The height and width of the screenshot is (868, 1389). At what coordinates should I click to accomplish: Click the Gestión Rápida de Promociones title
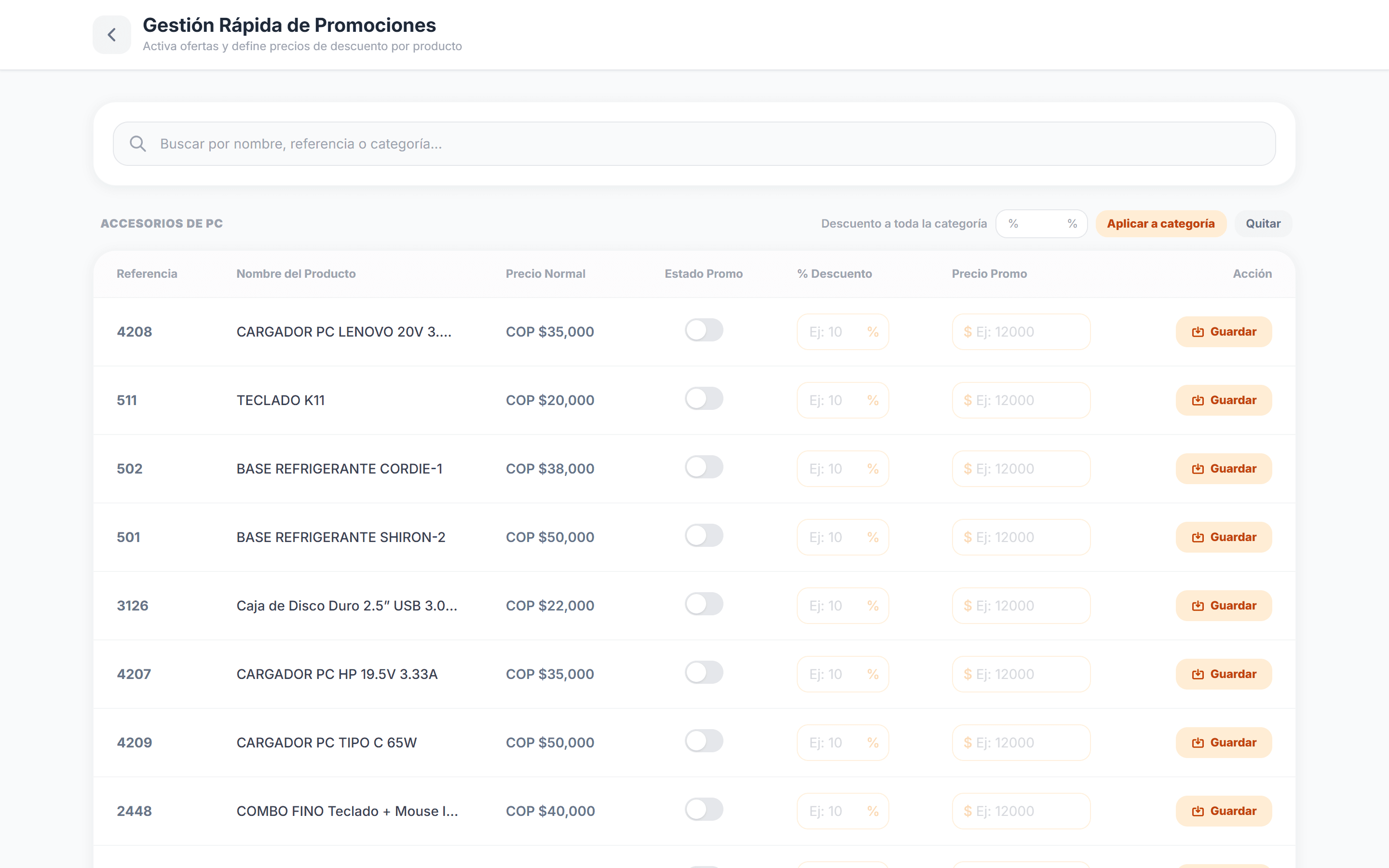pyautogui.click(x=289, y=25)
